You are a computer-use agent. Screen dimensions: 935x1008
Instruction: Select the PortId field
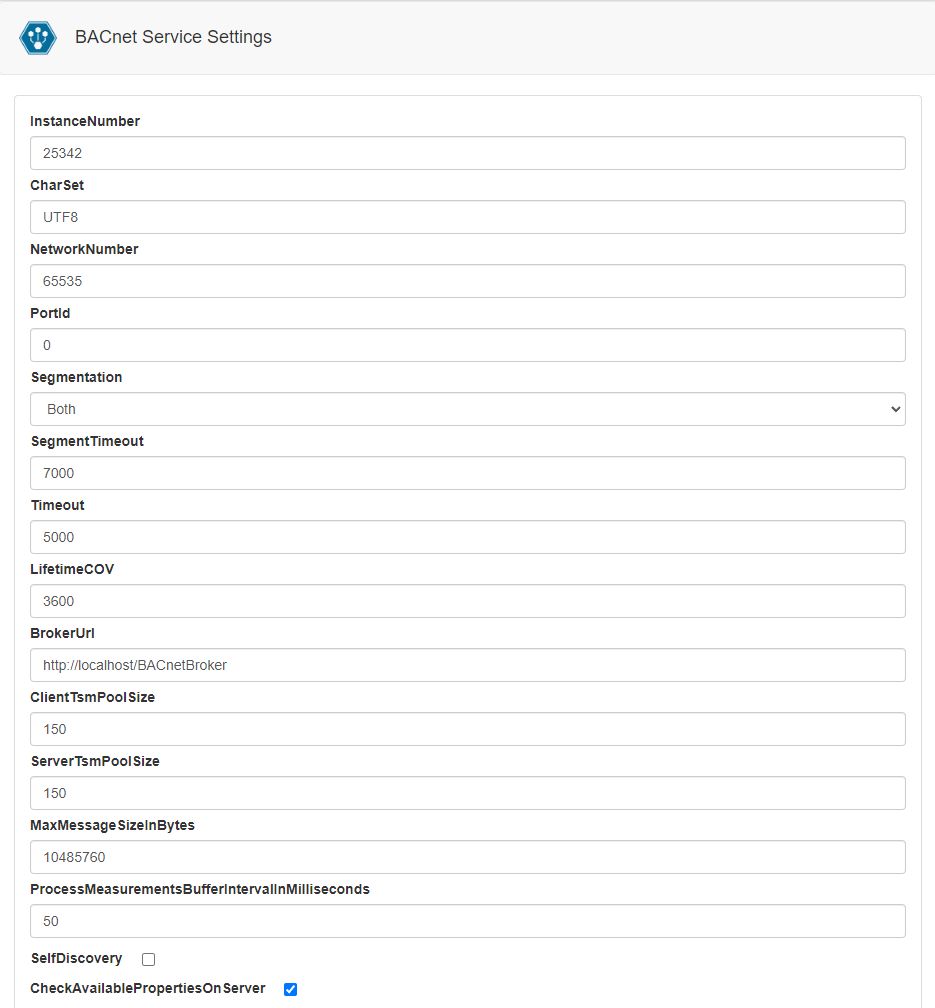point(467,345)
